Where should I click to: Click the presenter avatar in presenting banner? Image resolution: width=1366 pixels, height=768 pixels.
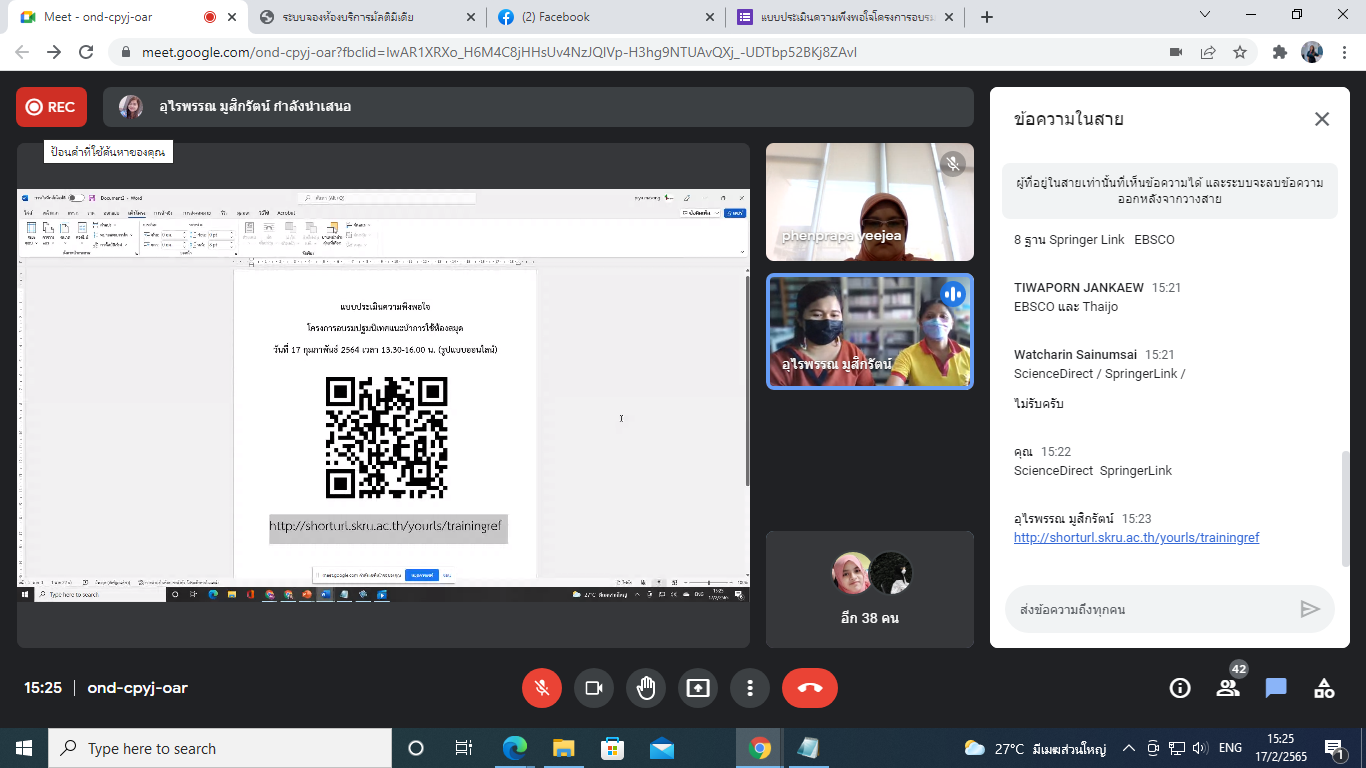(131, 107)
